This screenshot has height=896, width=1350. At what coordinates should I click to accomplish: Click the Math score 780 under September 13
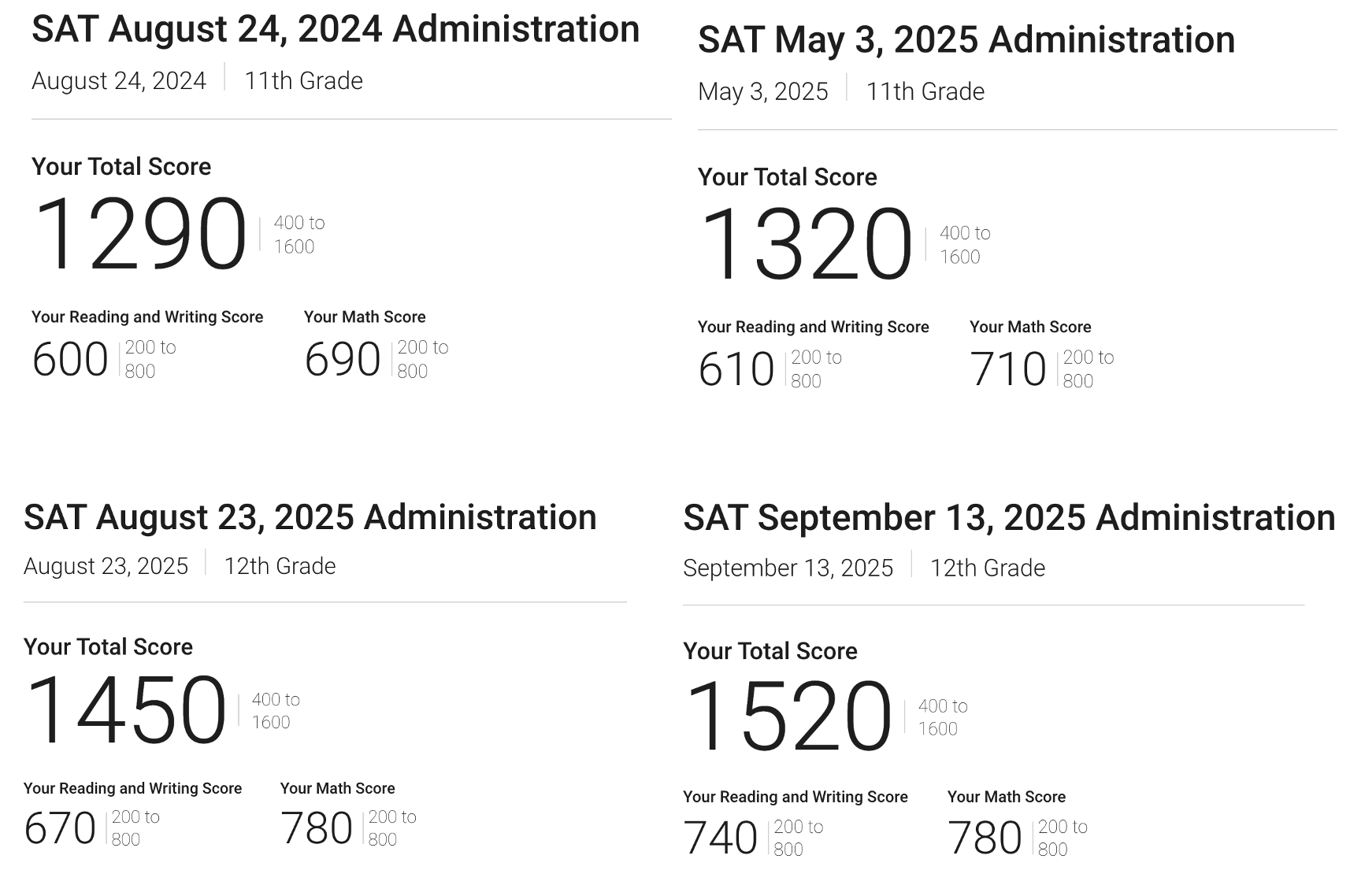[x=985, y=838]
